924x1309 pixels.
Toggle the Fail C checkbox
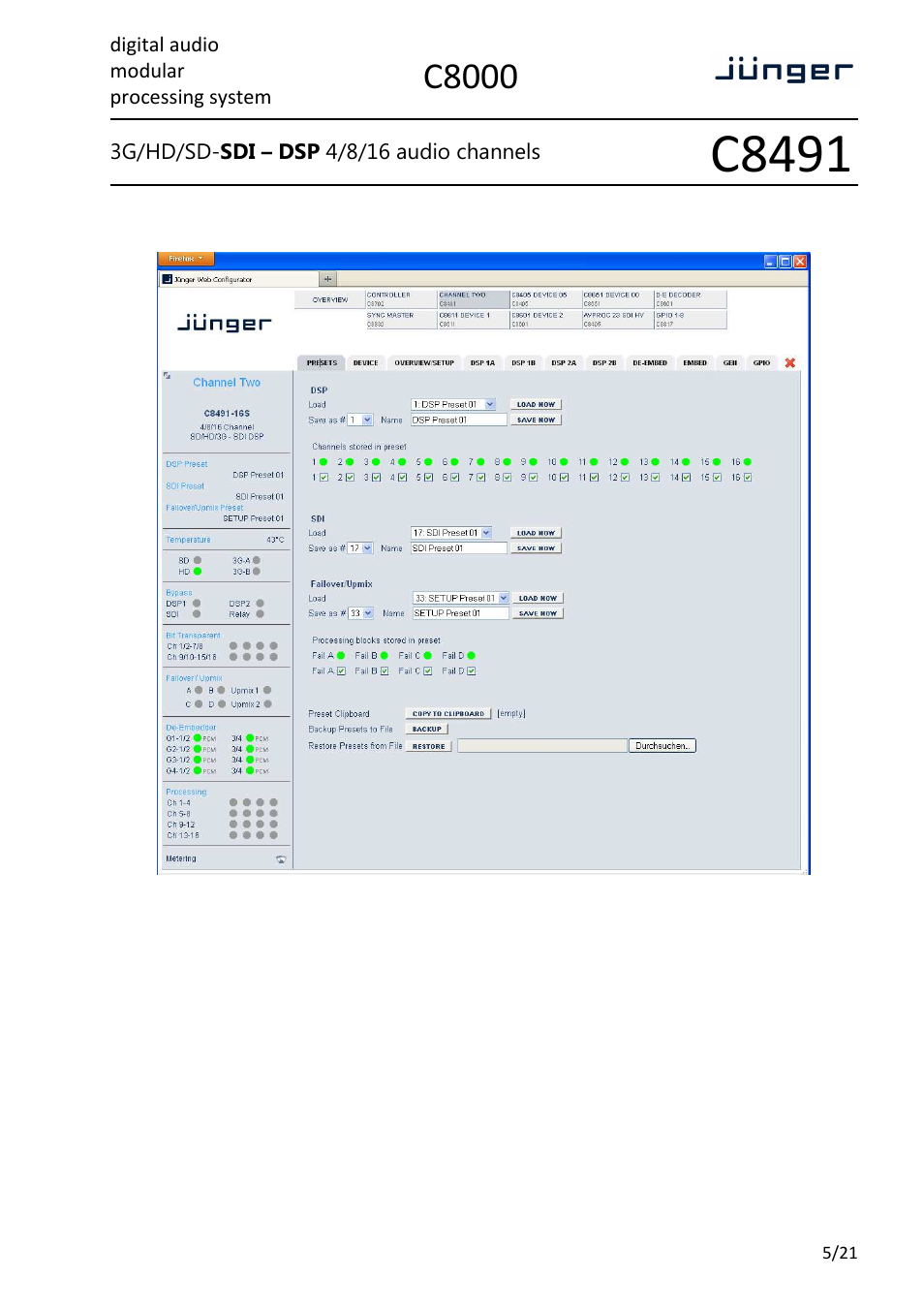pos(428,671)
